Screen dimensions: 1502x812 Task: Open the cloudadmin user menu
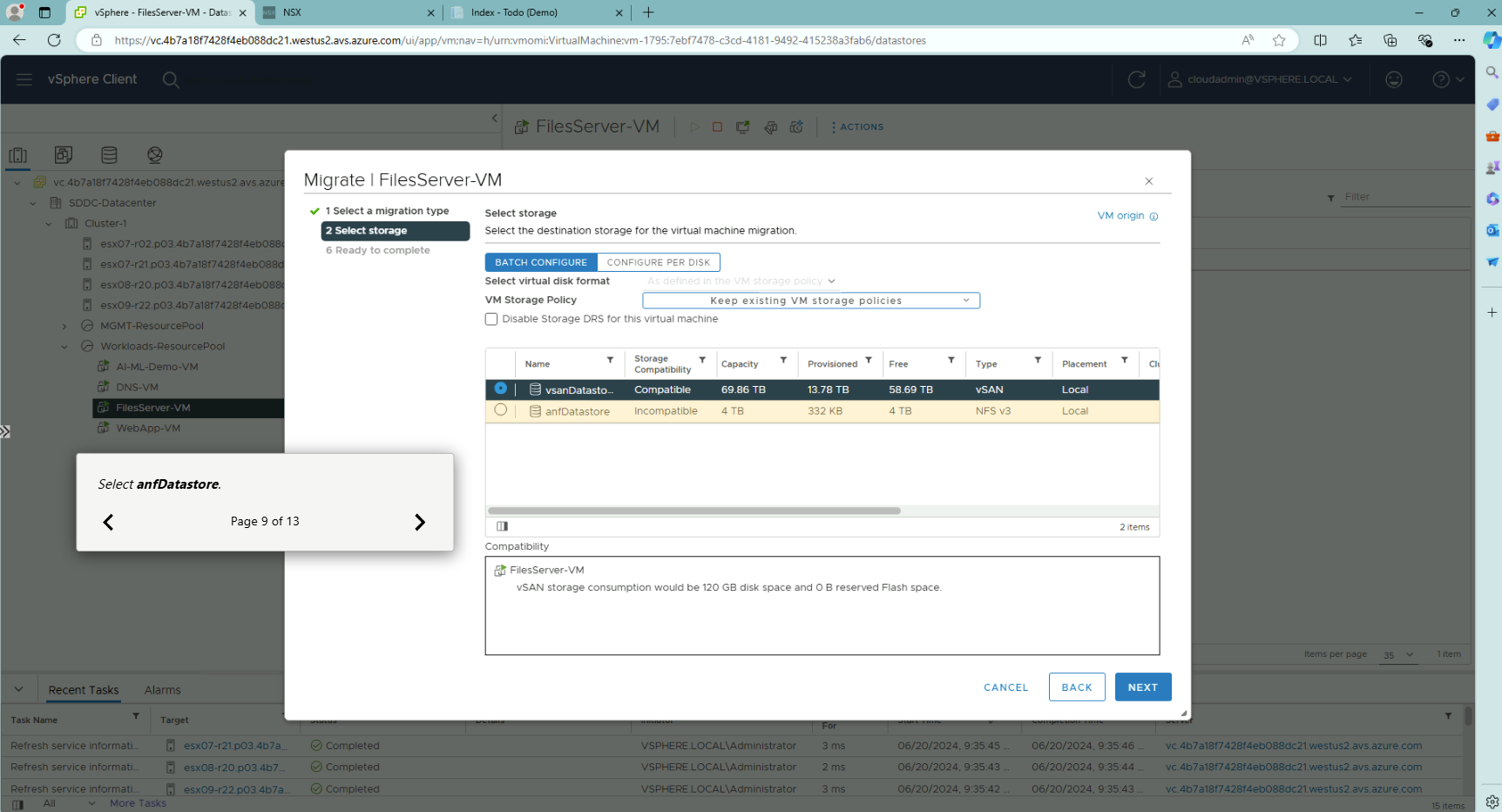pos(1261,79)
